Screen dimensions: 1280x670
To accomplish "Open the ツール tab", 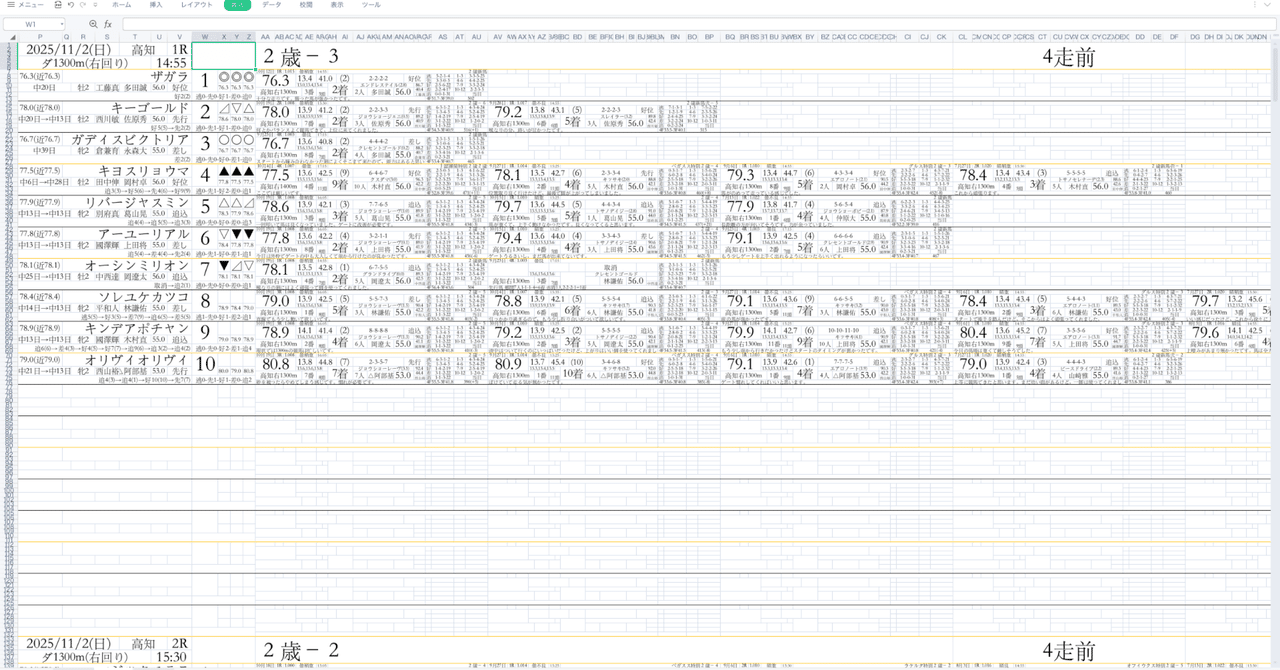I will coord(371,5).
